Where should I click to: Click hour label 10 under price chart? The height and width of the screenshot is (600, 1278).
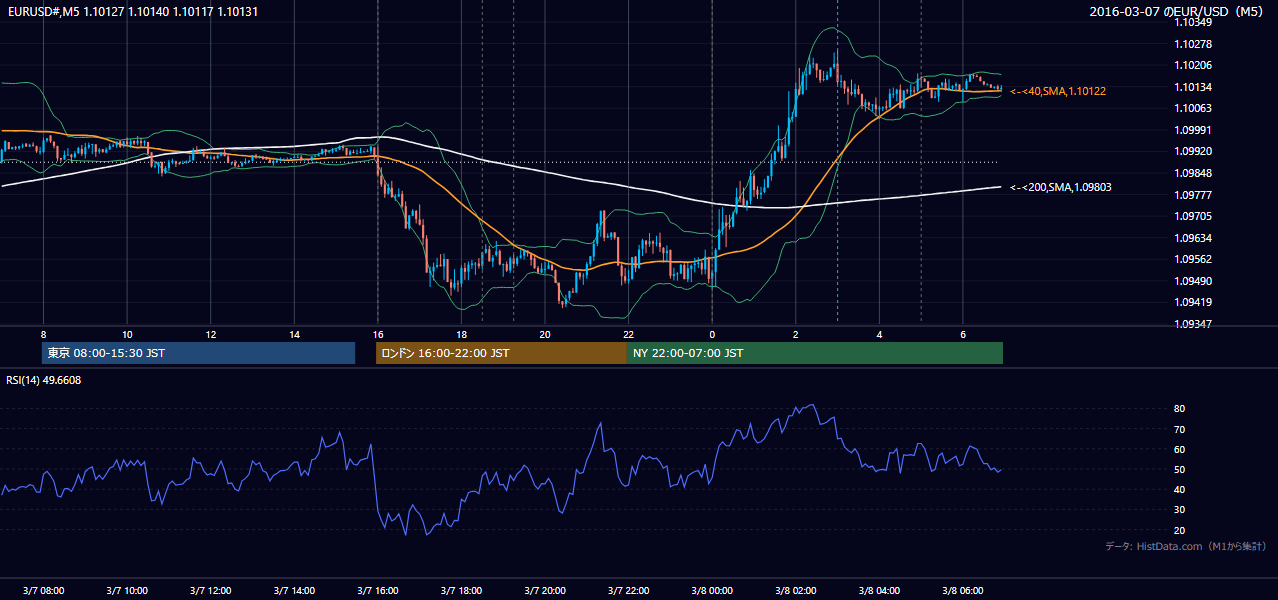point(127,334)
